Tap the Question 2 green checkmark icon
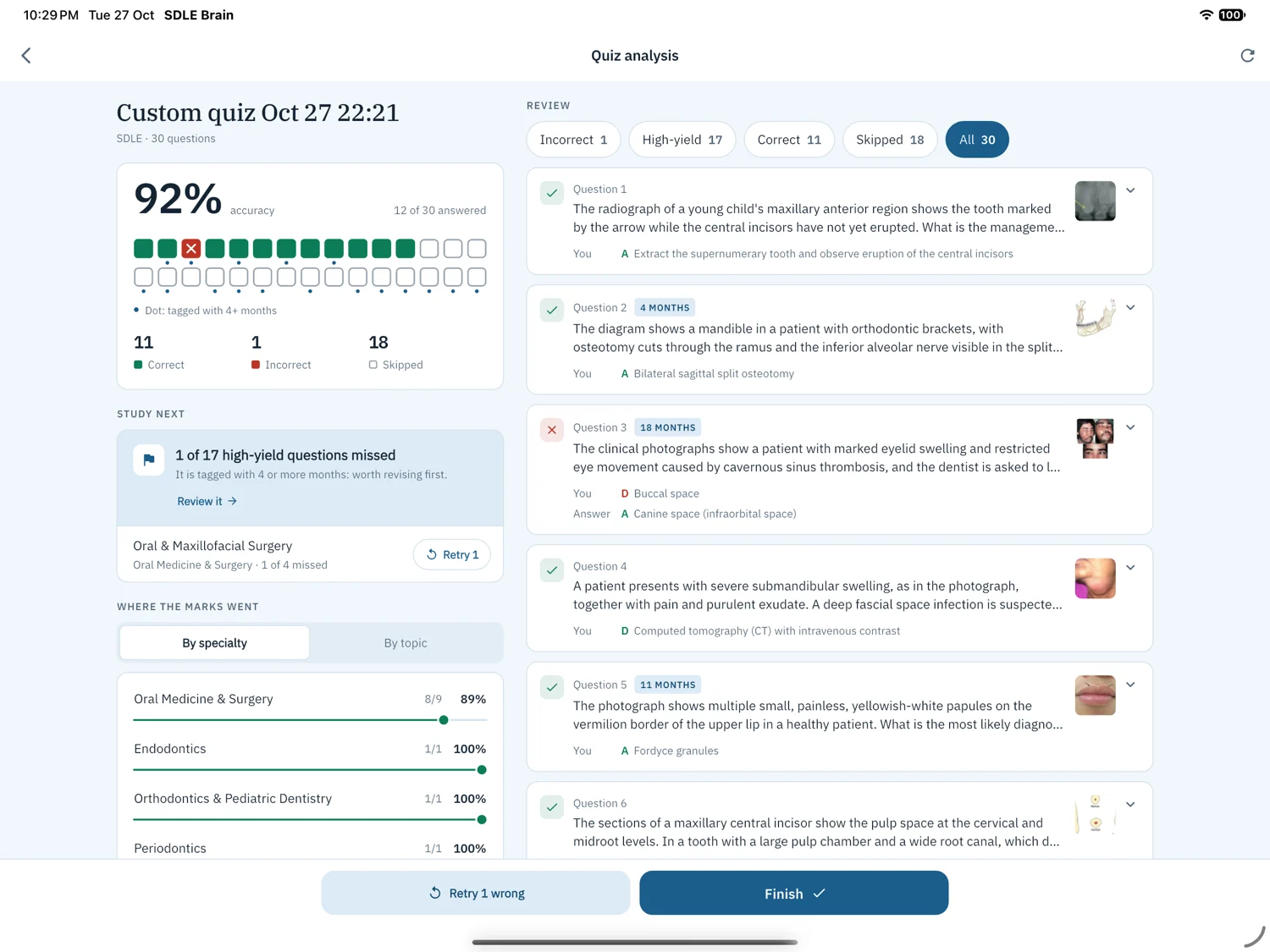Viewport: 1270px width, 952px height. [552, 311]
